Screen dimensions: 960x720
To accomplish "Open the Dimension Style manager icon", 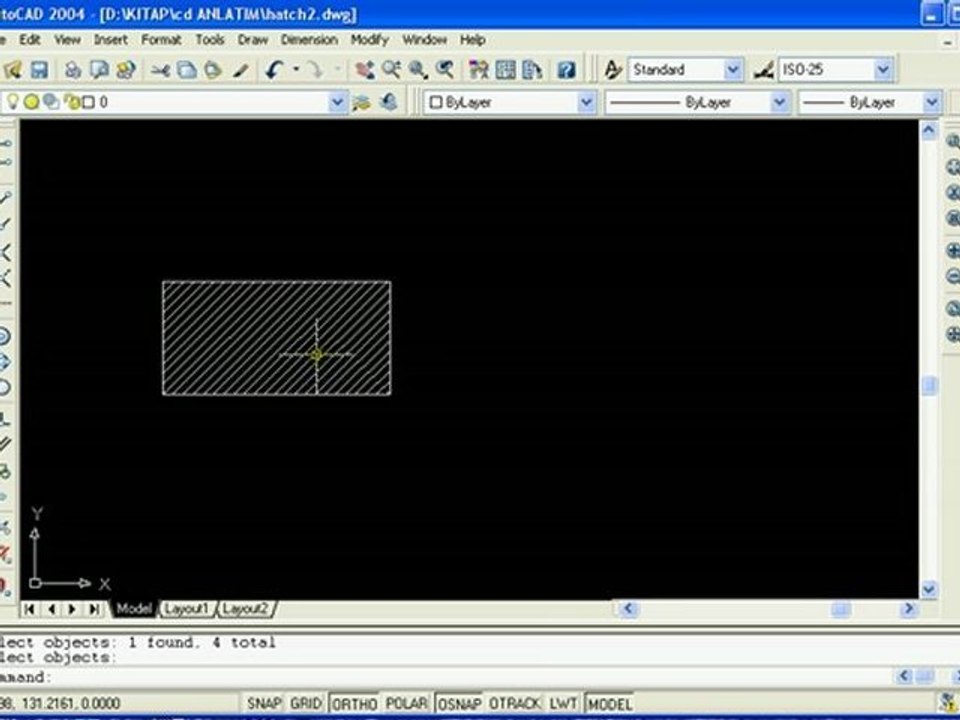I will click(x=763, y=70).
